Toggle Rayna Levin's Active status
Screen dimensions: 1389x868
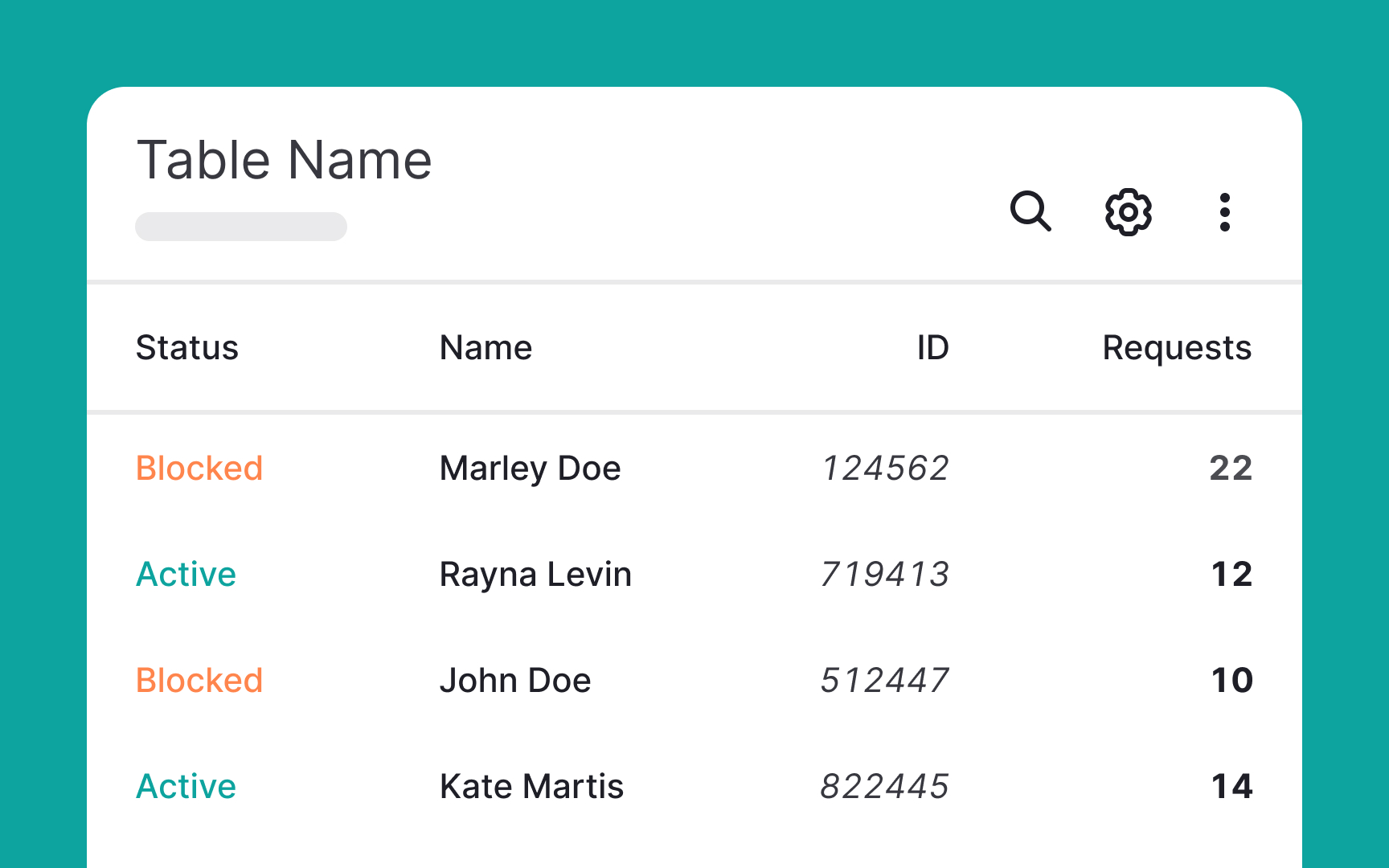186,574
